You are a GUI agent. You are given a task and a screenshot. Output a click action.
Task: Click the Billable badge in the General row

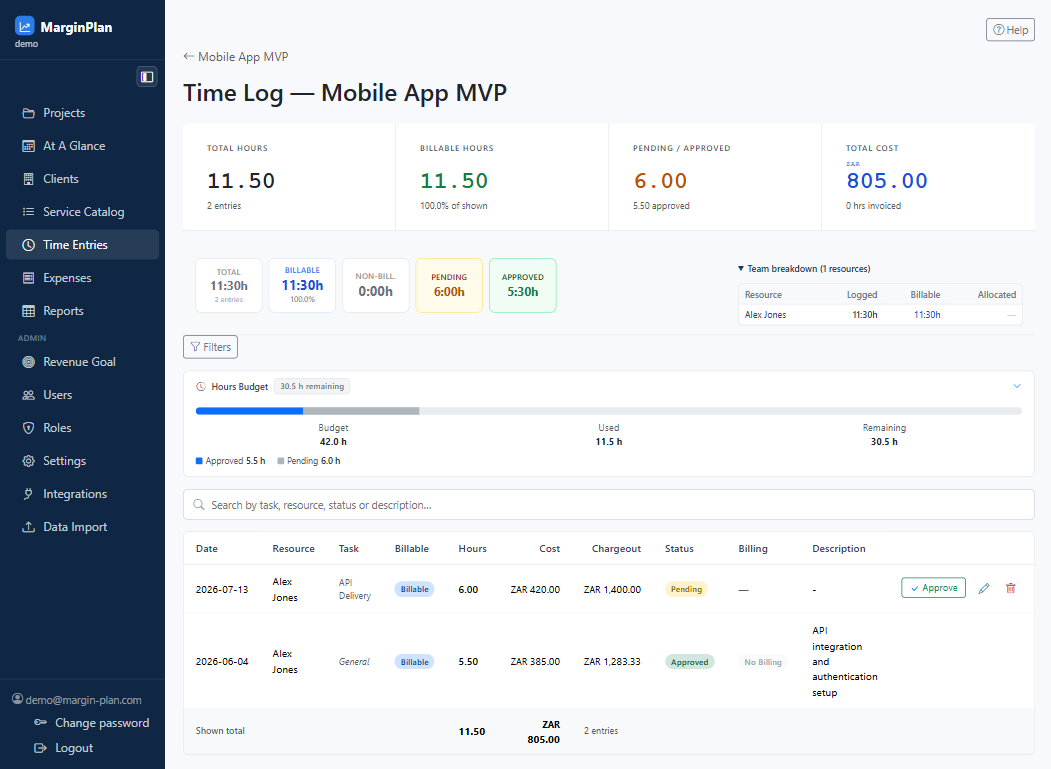tap(414, 662)
